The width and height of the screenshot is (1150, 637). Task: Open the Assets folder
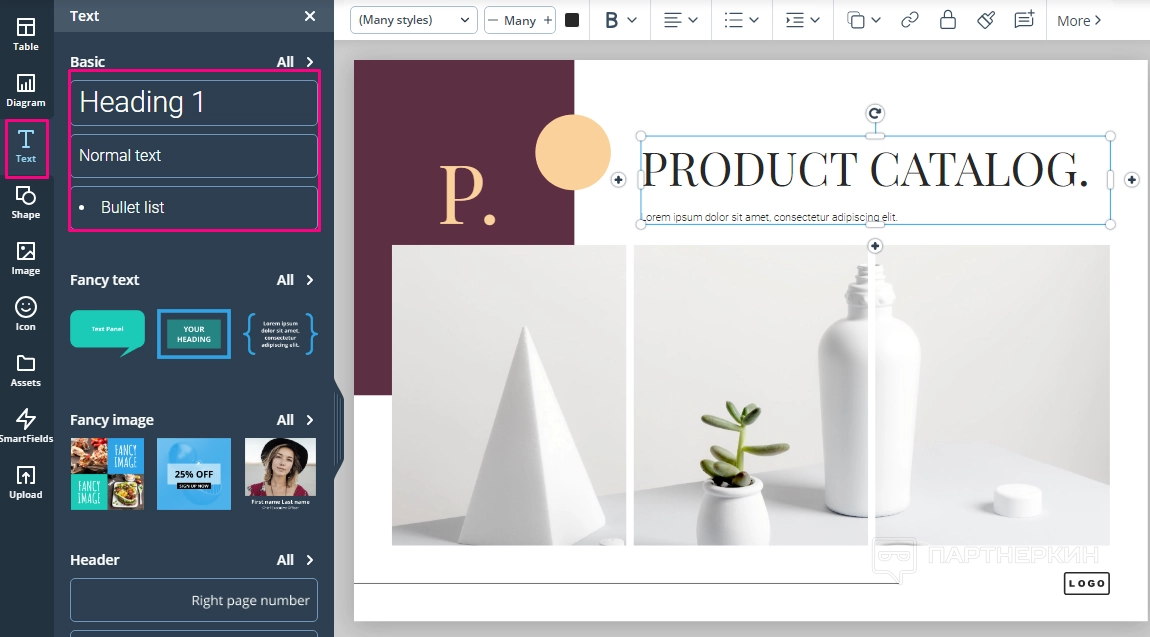pyautogui.click(x=26, y=369)
